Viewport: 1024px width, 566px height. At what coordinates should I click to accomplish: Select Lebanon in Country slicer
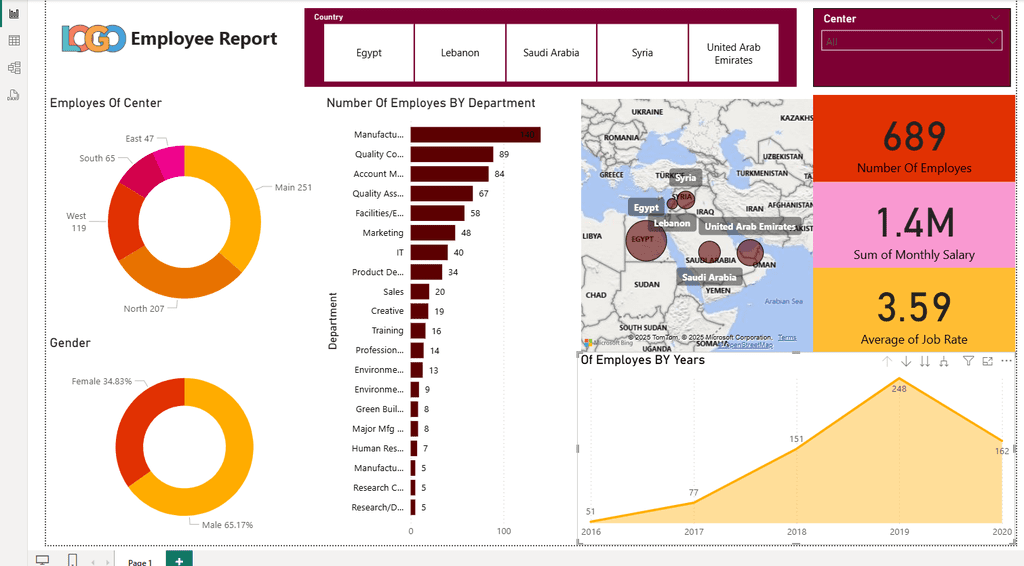[460, 53]
